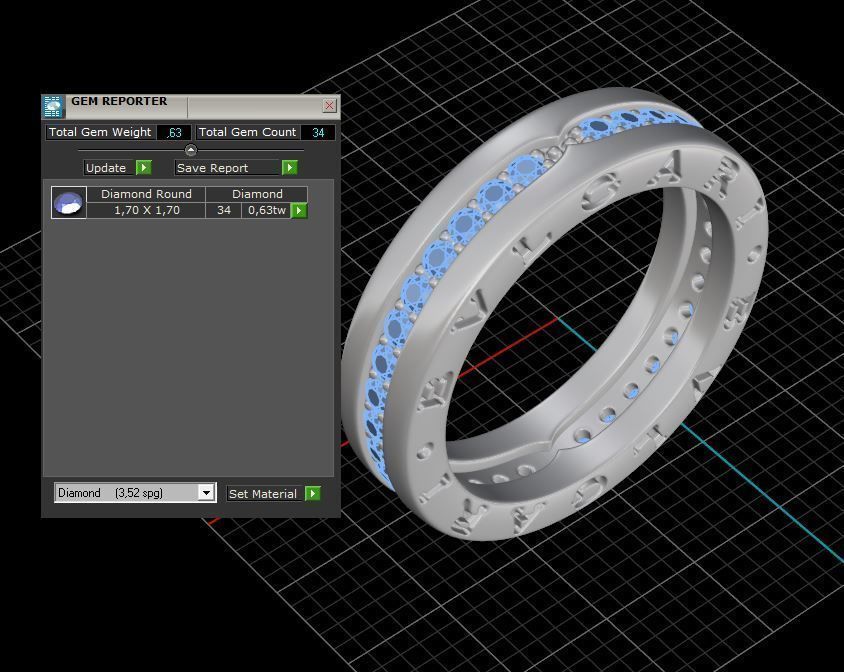Click the green arrow in 0,63tw row
844x672 pixels.
click(x=299, y=211)
